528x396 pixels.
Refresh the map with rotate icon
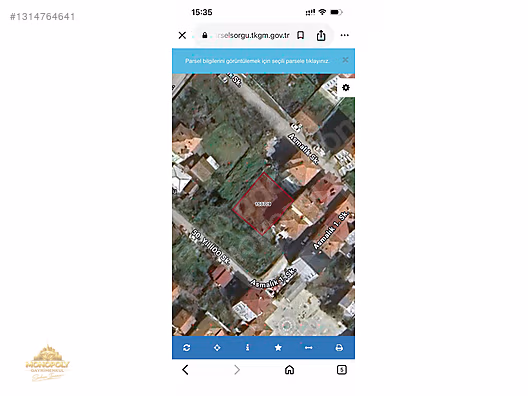click(187, 348)
